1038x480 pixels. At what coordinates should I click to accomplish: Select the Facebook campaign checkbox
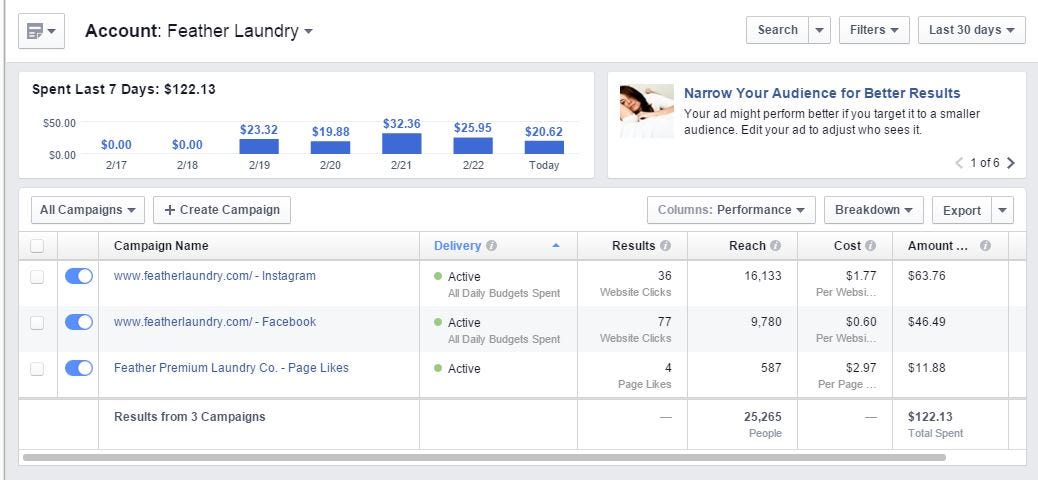pyautogui.click(x=37, y=322)
